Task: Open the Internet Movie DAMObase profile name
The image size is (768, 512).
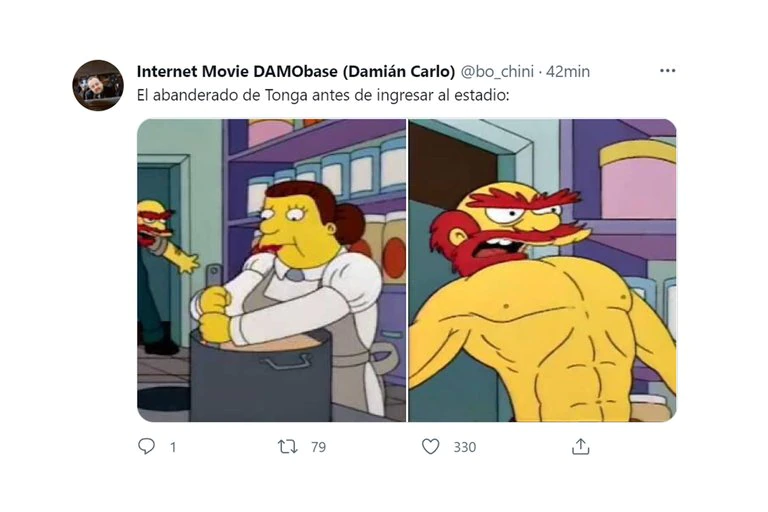Action: click(237, 72)
